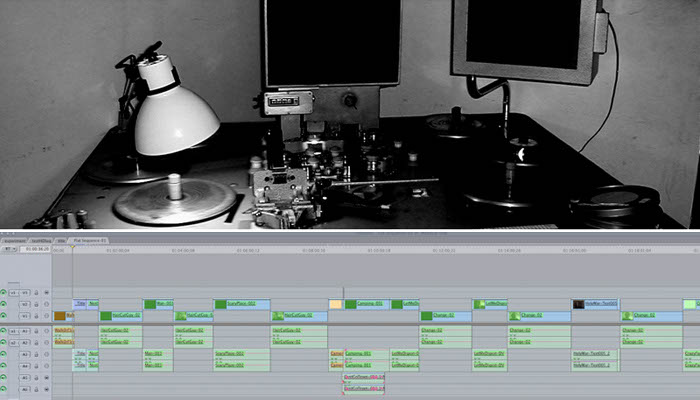Click ruler timecode 01:12:00:22

point(444,250)
